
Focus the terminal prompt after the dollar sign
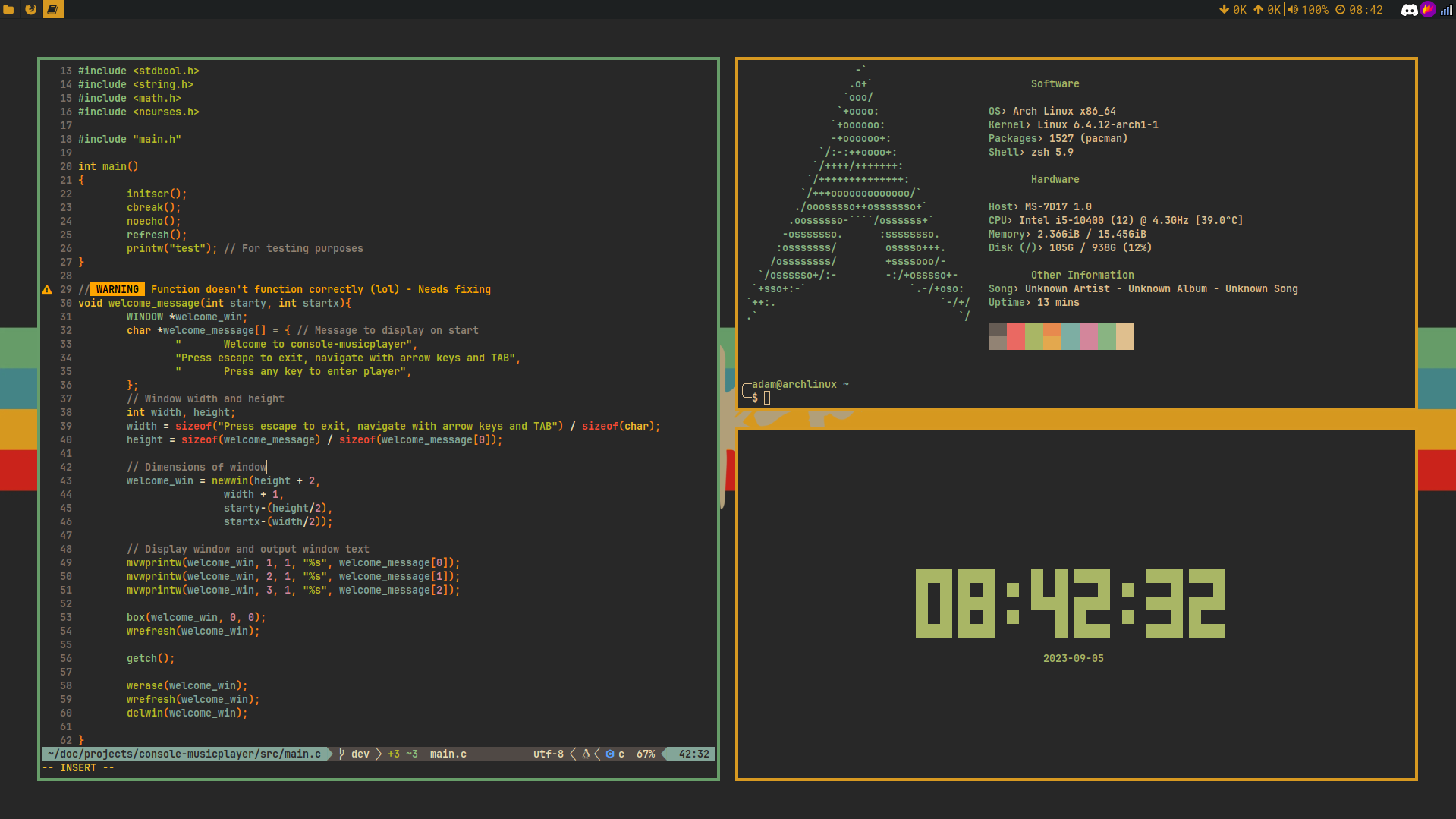(767, 398)
